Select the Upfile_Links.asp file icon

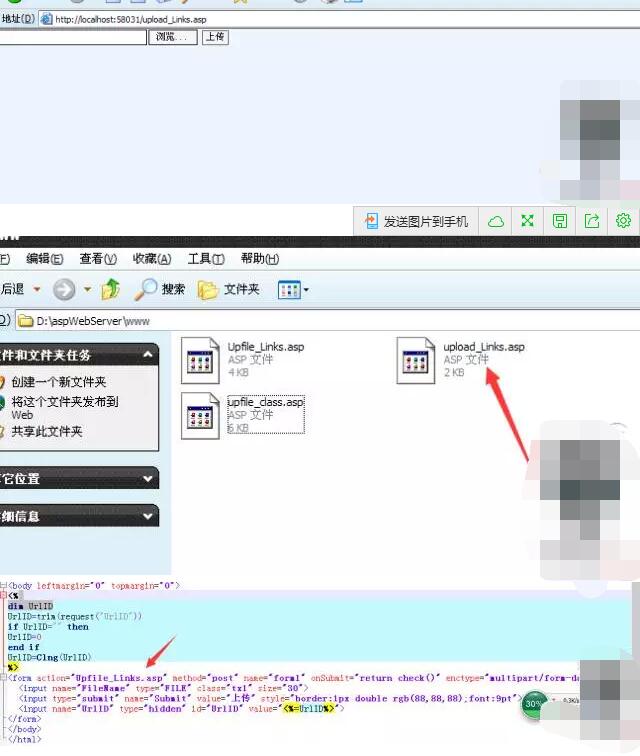200,361
